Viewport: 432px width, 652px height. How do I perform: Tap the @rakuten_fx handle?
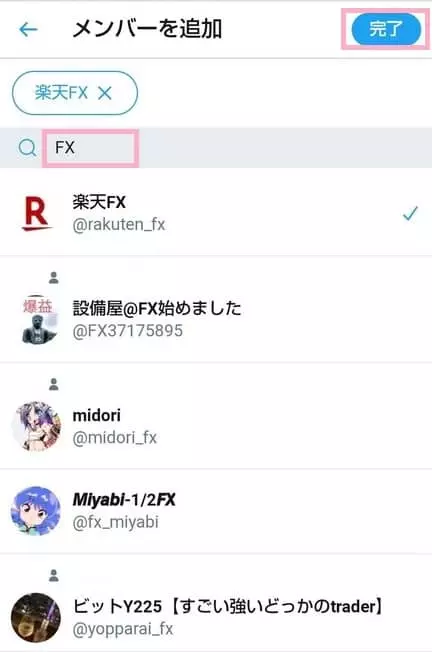pos(119,225)
